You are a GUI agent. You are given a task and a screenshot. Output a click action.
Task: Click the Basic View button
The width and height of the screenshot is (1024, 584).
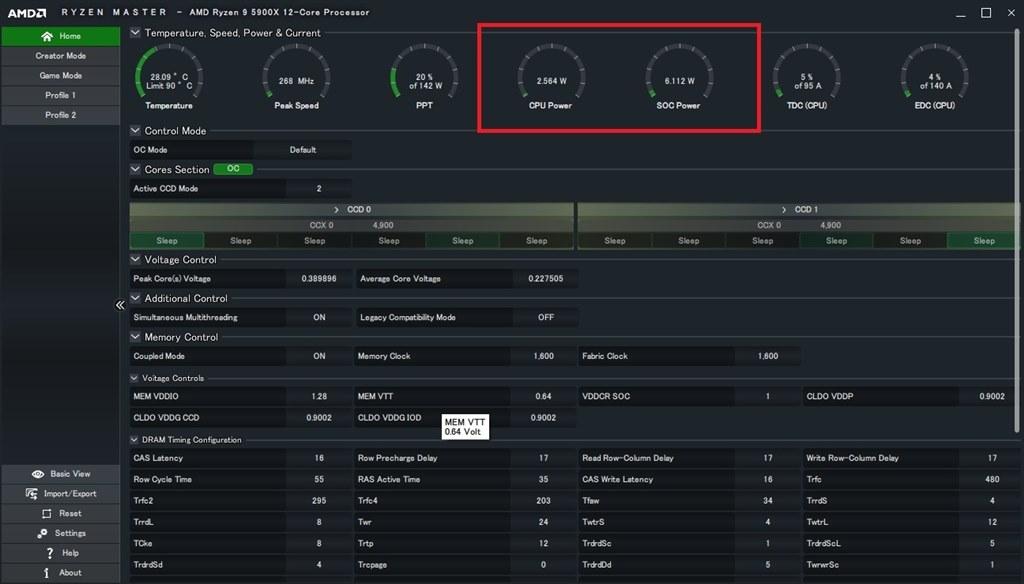[x=61, y=474]
